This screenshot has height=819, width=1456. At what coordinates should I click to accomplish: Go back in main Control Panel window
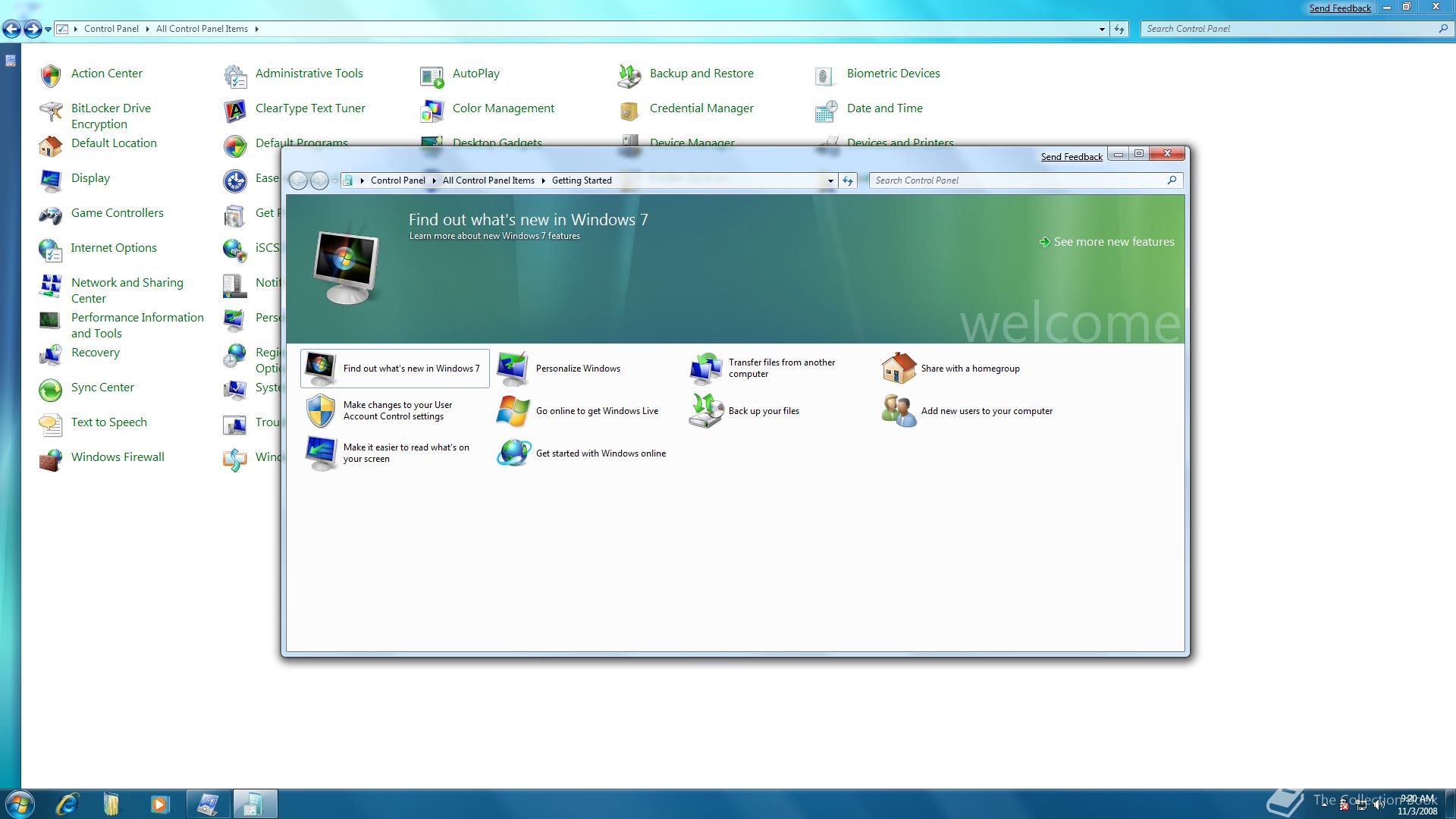12,29
